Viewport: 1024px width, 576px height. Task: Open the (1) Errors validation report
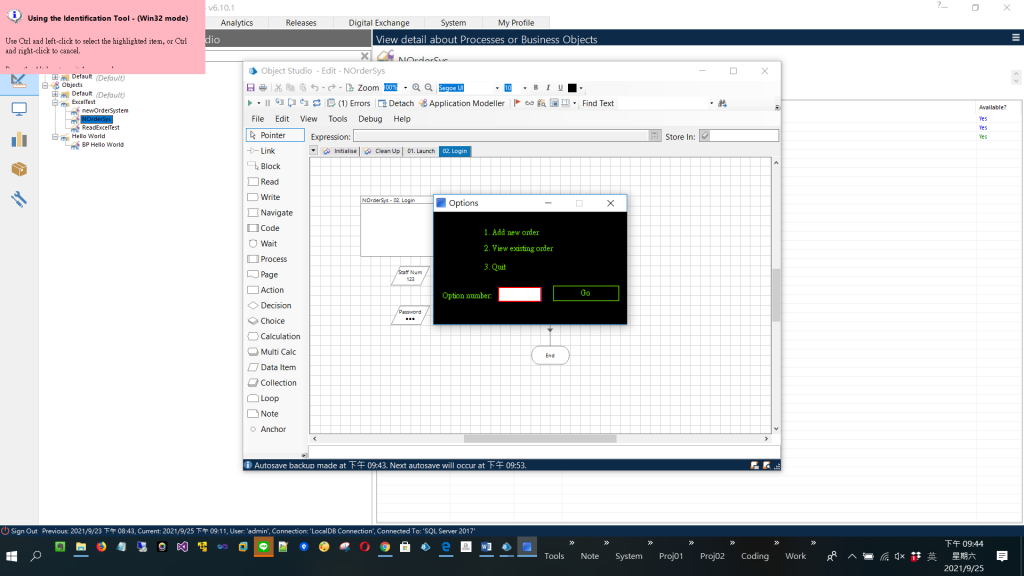coord(349,103)
